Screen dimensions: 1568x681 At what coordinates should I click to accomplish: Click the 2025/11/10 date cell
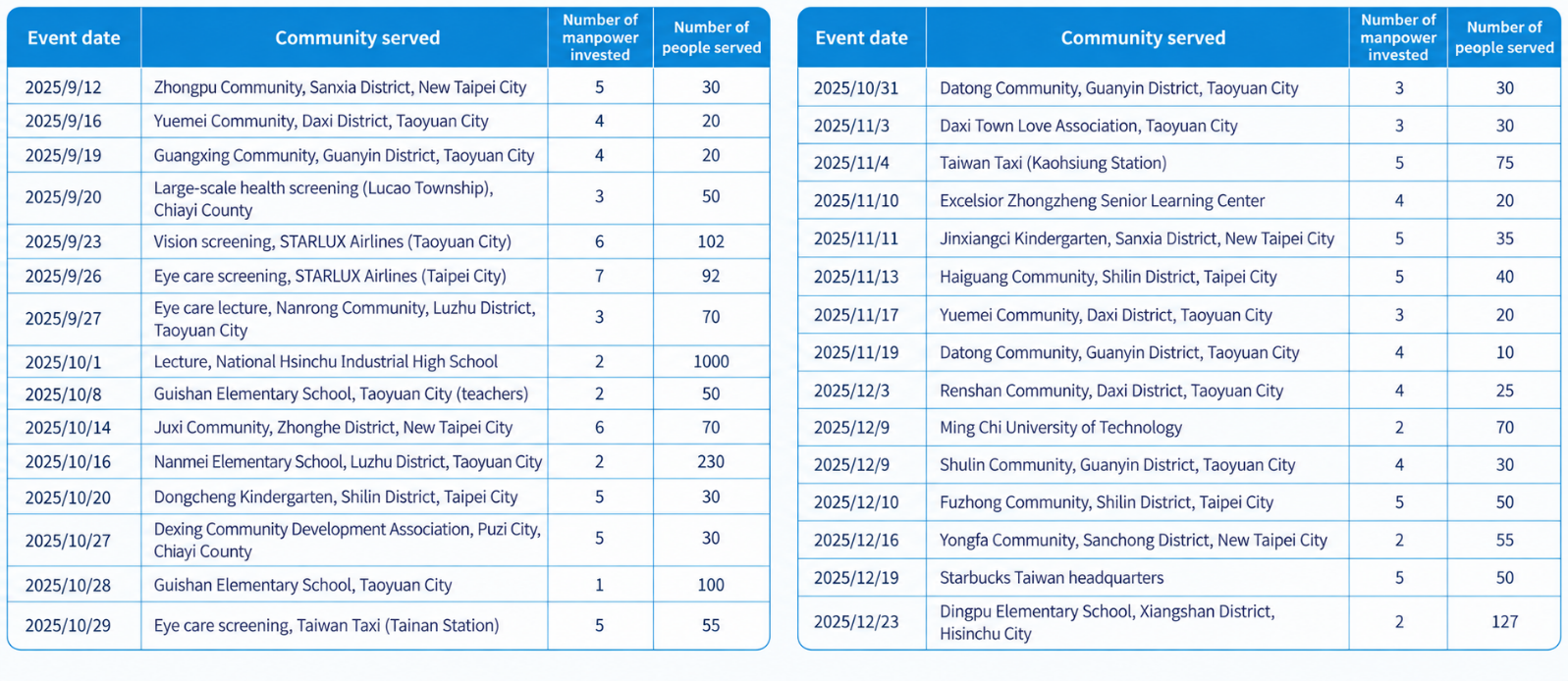click(856, 201)
